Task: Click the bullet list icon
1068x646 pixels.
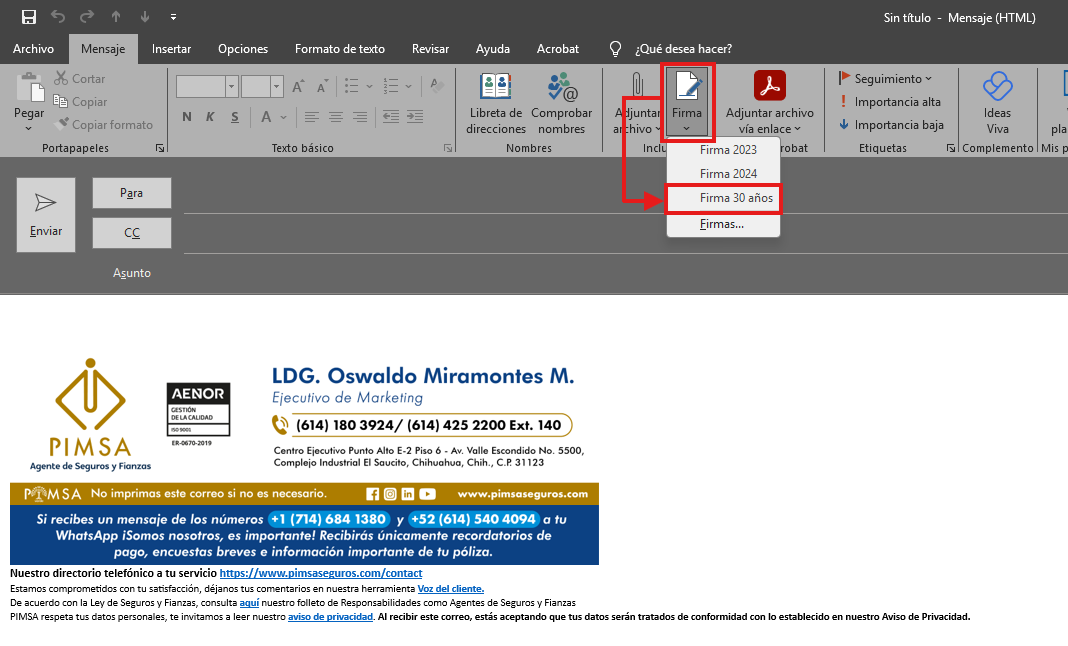Action: pos(351,87)
